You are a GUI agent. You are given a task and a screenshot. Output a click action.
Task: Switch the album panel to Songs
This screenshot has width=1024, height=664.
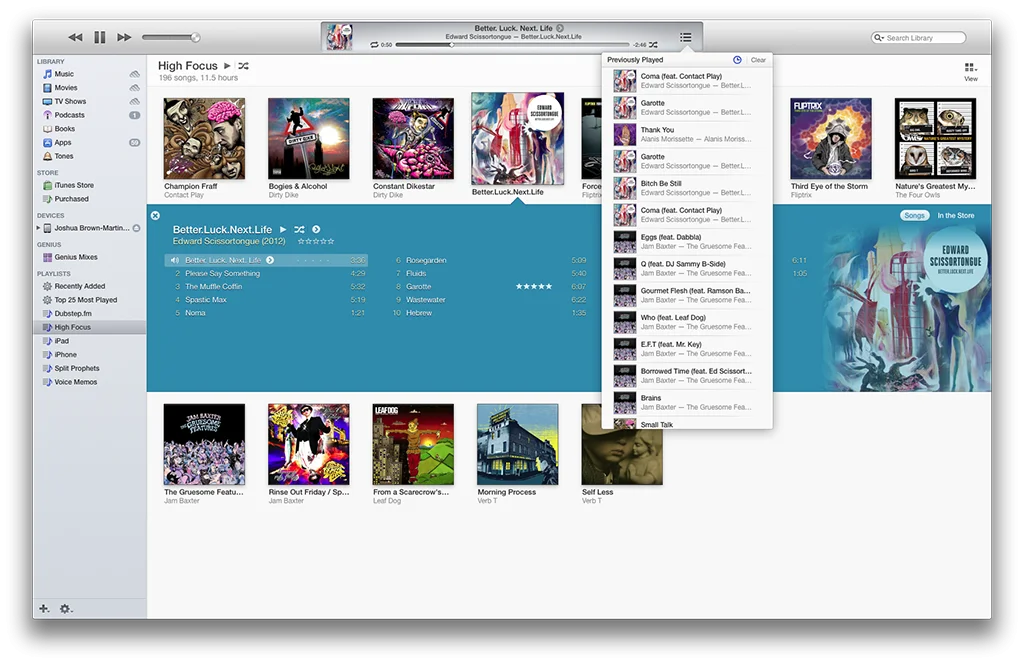914,215
